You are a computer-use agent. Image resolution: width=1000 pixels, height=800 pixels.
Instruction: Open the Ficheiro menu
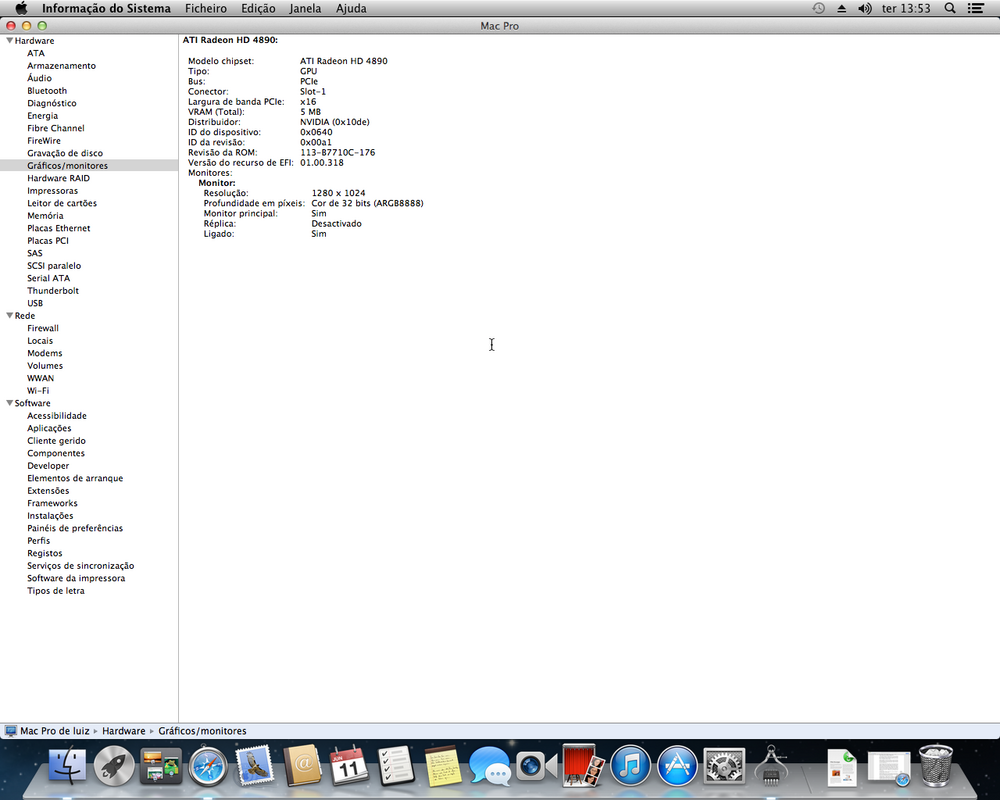(x=205, y=8)
